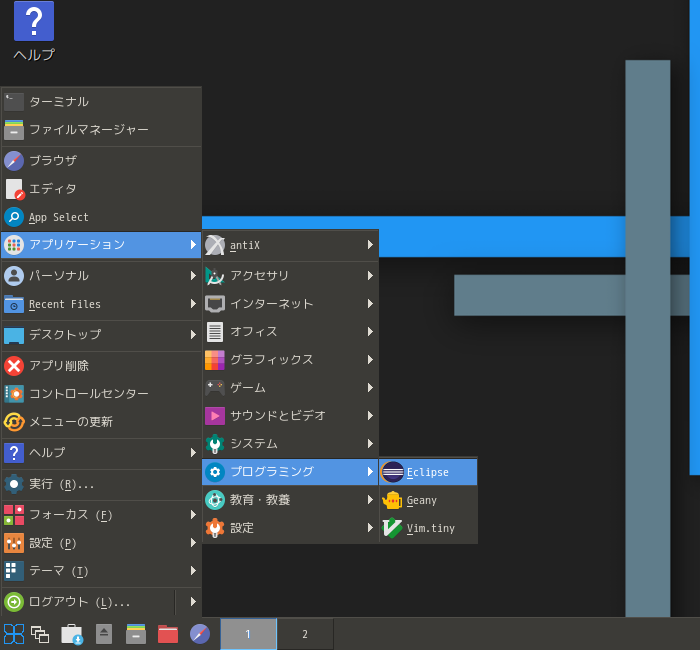Click the サウンドとビデオ play icon
Screen dimensions: 700x650
tap(215, 416)
